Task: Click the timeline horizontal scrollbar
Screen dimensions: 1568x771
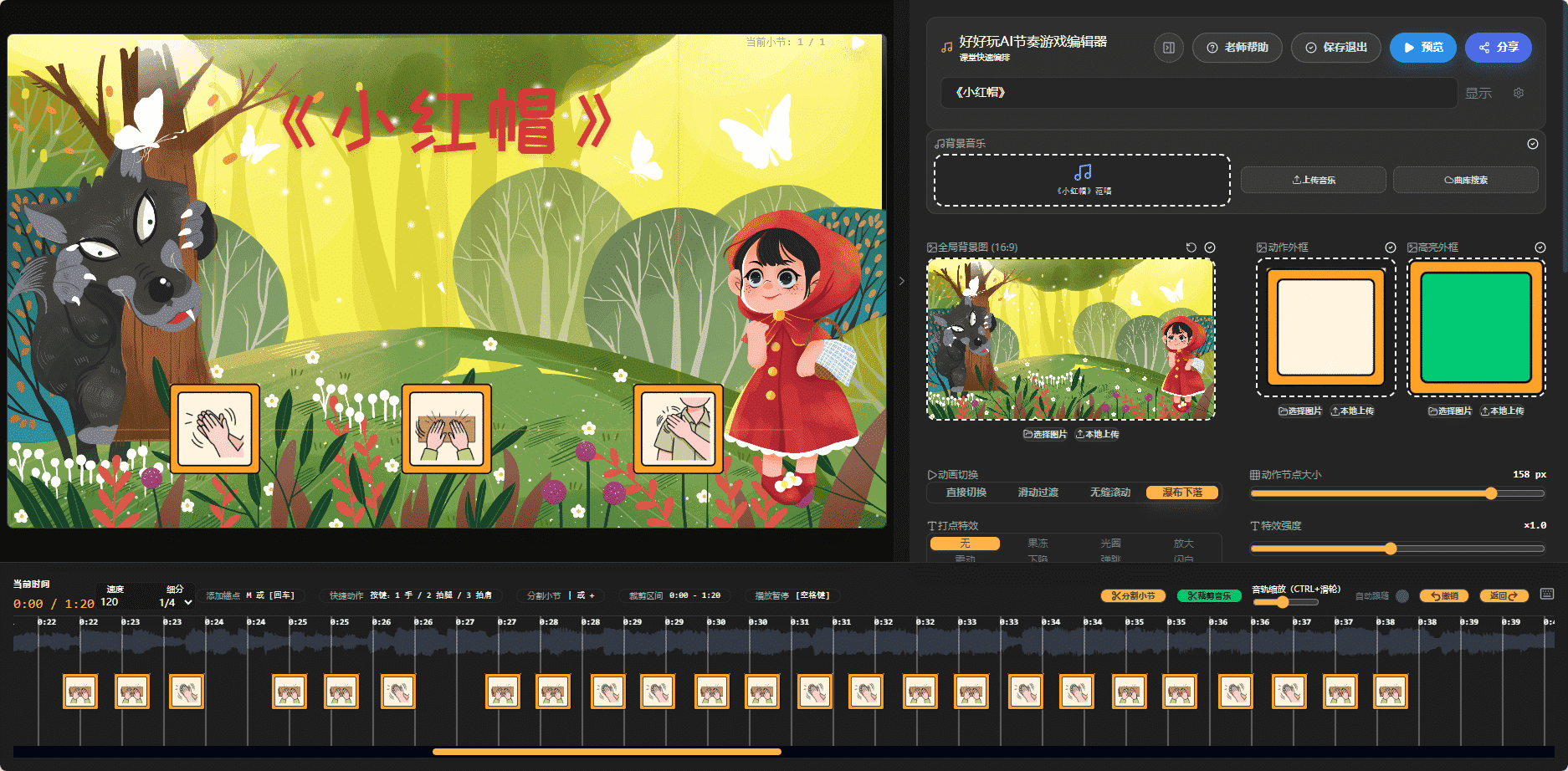Action: 607,752
